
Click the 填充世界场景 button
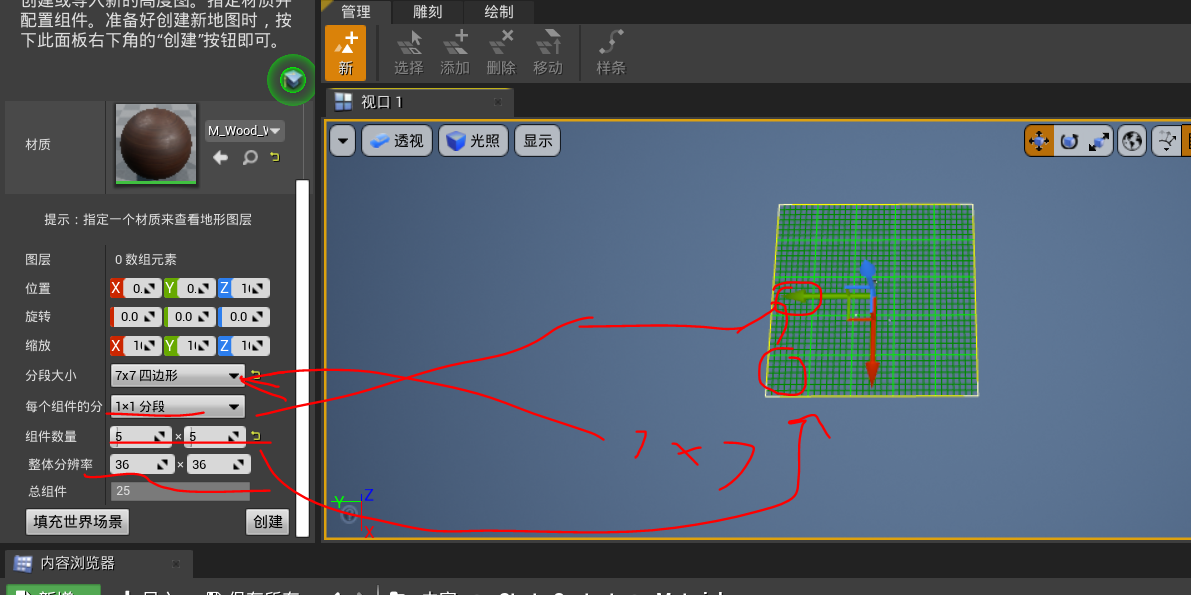tap(77, 522)
